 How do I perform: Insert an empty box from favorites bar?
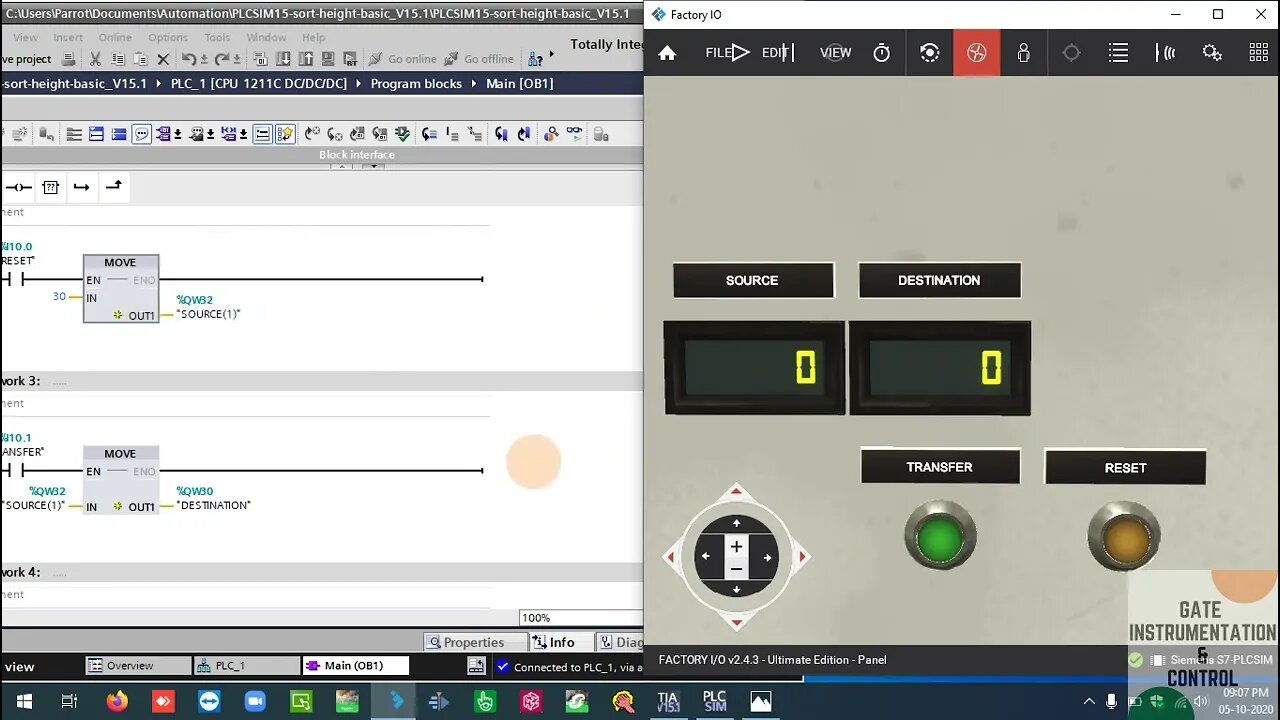(x=50, y=187)
